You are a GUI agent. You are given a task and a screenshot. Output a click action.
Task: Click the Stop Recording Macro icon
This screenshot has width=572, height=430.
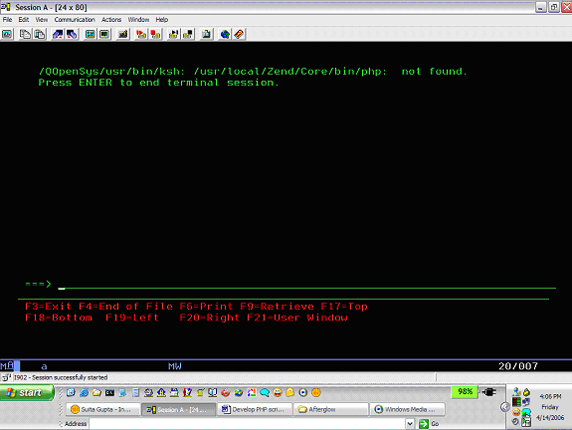click(x=155, y=35)
